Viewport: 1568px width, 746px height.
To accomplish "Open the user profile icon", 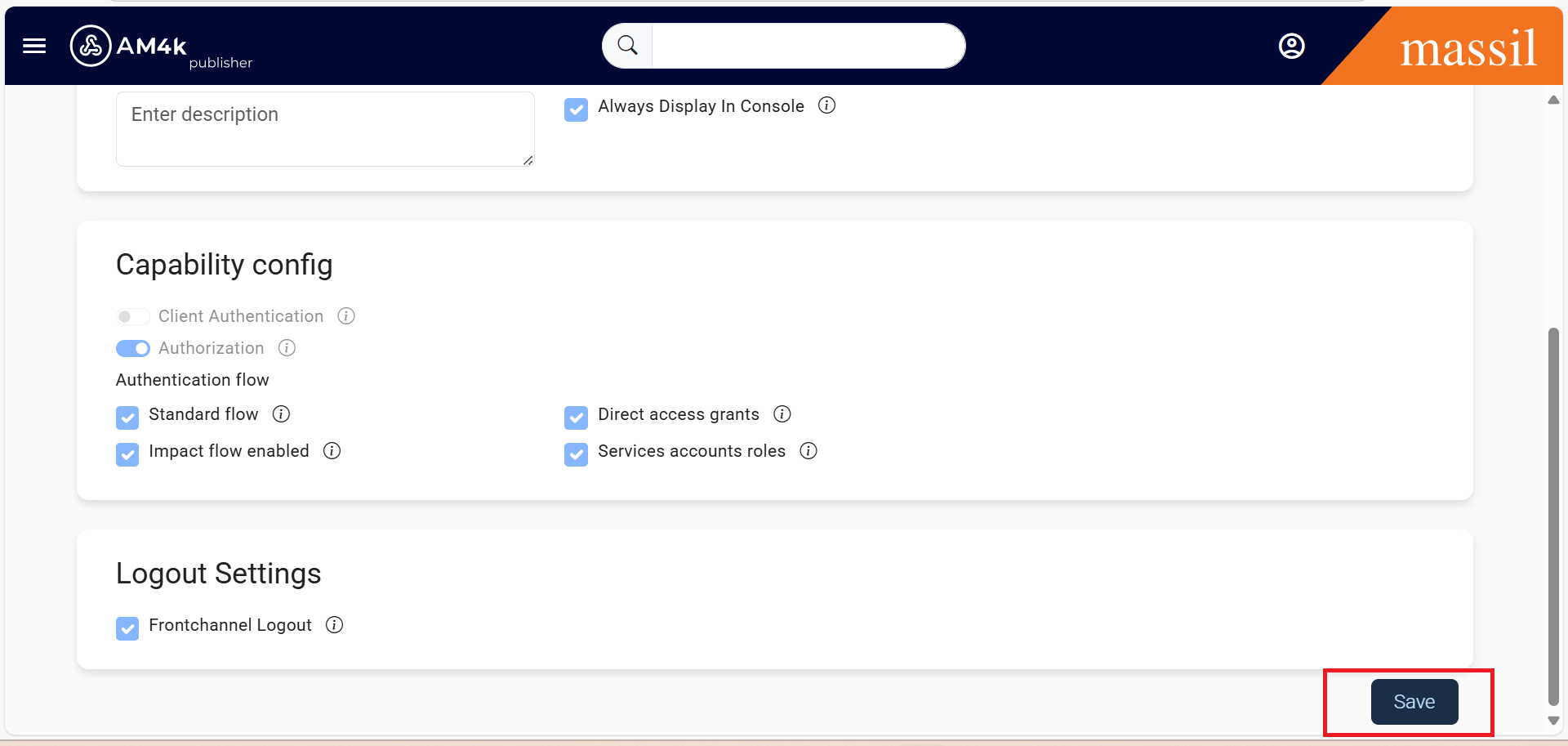I will [1291, 46].
